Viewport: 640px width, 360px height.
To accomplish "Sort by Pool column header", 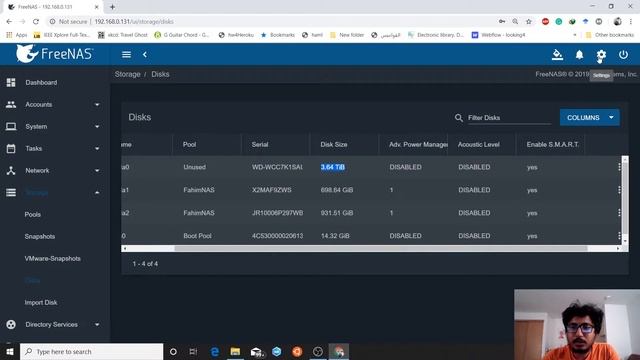I will click(189, 144).
